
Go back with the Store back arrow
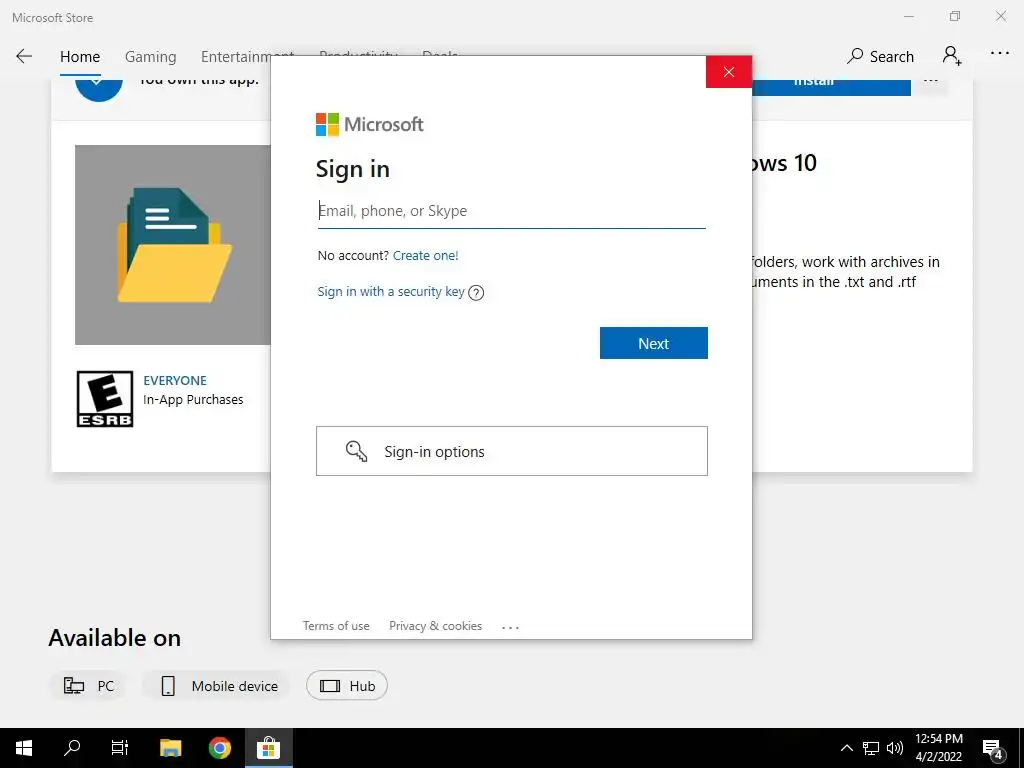[x=24, y=57]
